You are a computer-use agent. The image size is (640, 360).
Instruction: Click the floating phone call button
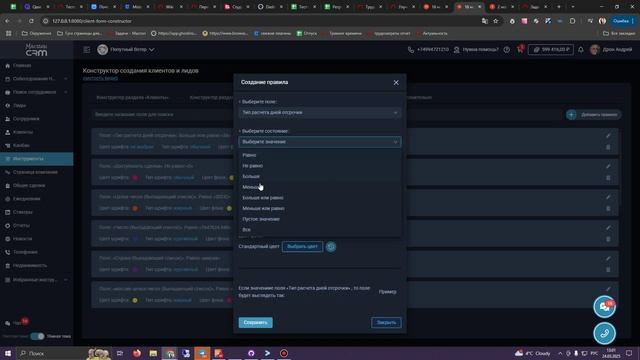pos(604,333)
